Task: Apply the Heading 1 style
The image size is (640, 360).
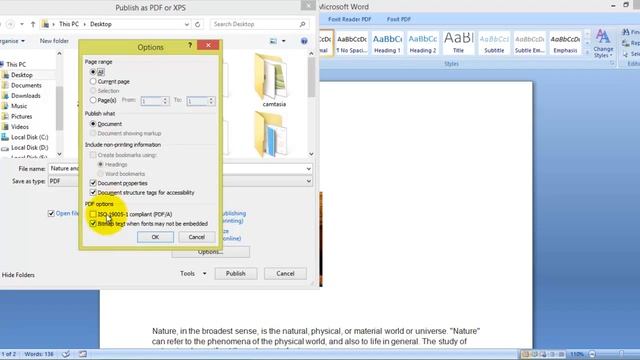Action: click(x=387, y=43)
